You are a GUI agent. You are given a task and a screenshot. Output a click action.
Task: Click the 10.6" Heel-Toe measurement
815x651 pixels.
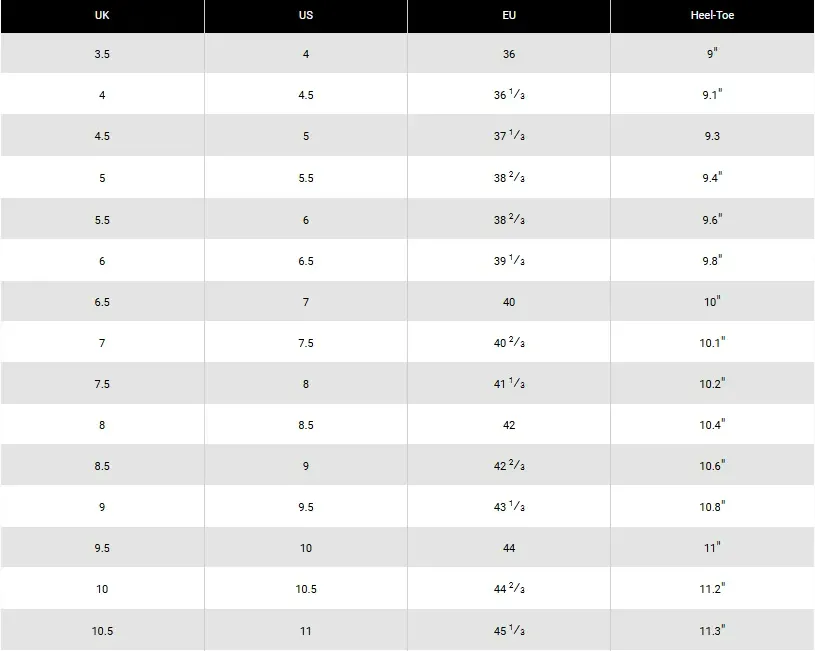712,466
